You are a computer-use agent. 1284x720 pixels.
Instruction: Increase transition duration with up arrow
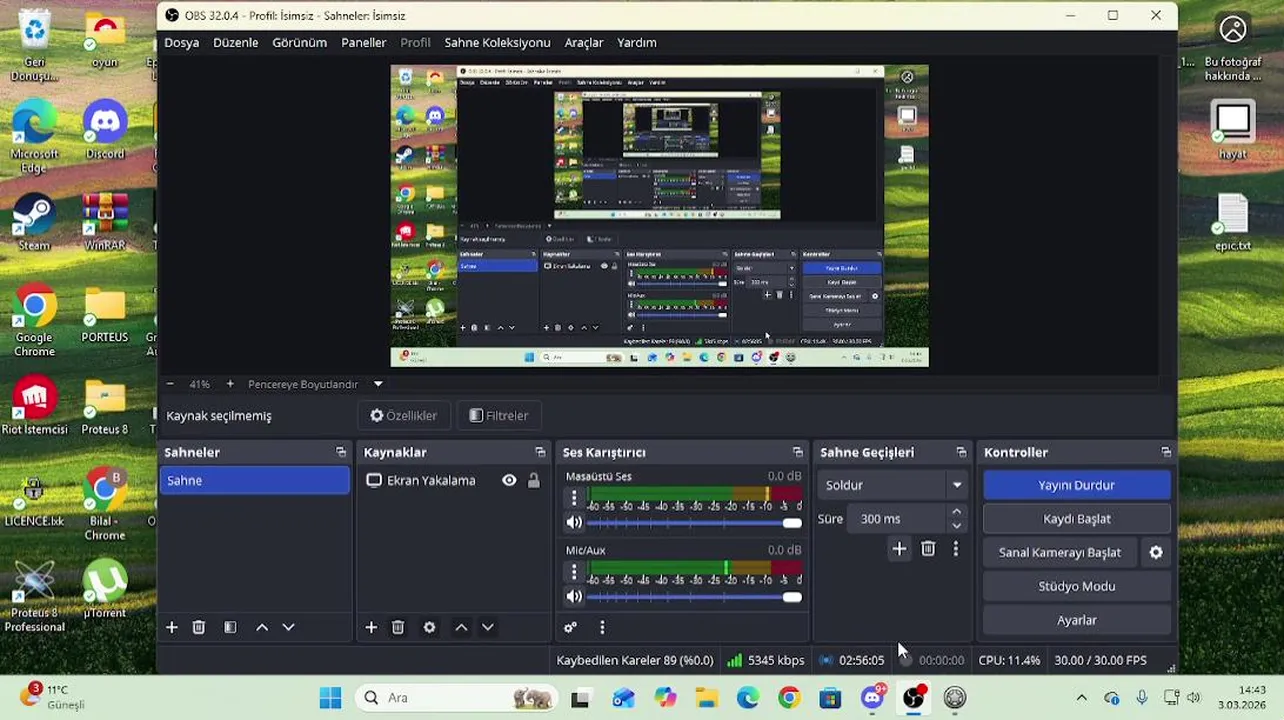pyautogui.click(x=956, y=512)
